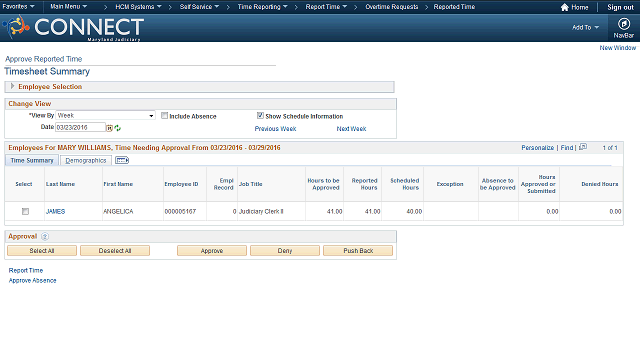
Task: Sort by Hours to be Approved header
Action: 323,184
